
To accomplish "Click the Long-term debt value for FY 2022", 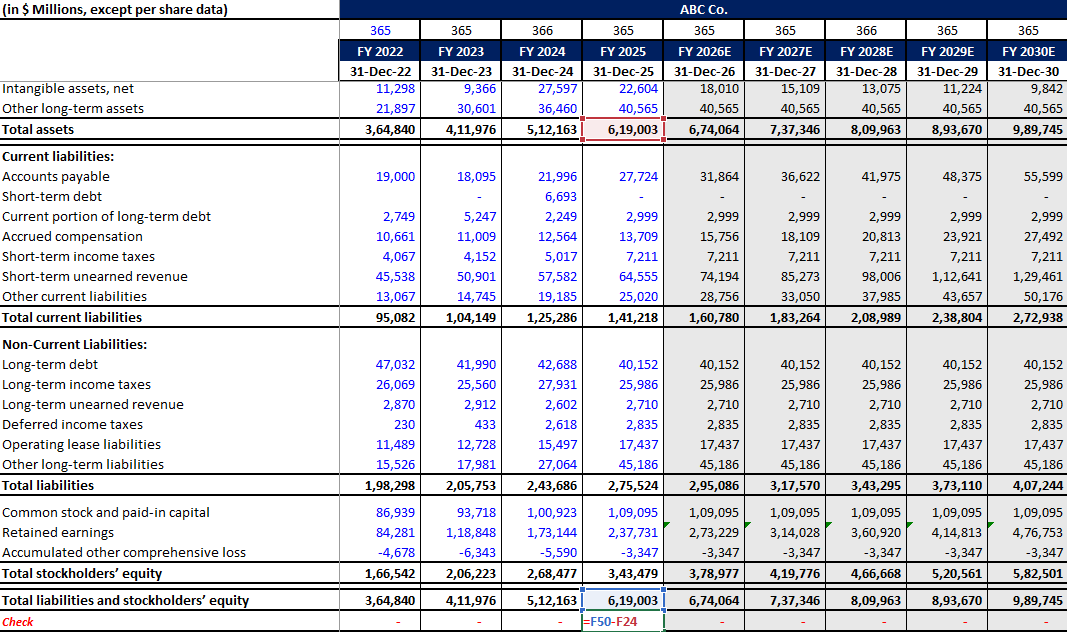I will click(380, 364).
